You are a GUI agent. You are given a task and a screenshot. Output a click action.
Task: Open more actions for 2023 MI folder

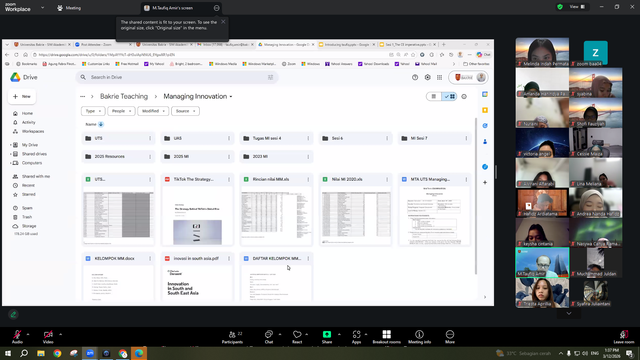point(308,156)
